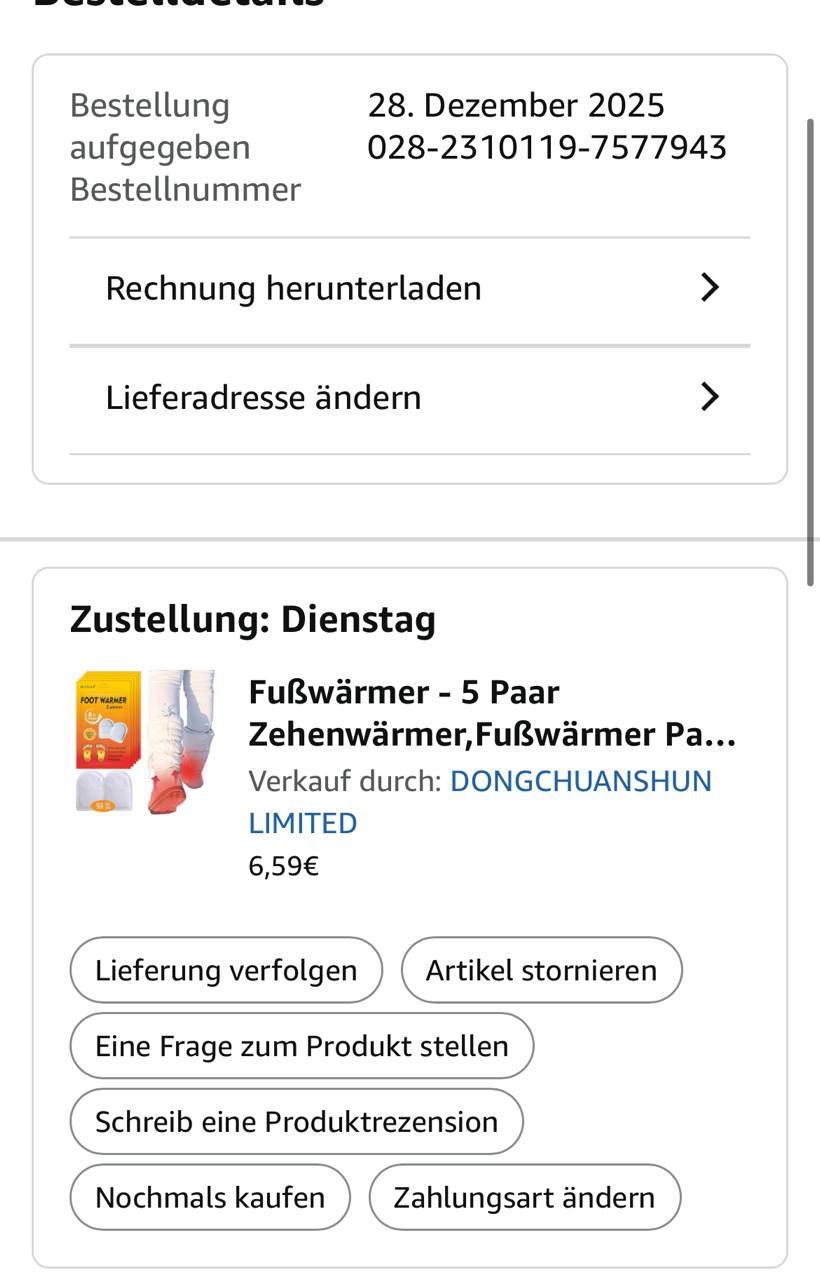Tap the Bestellnummer label
The height and width of the screenshot is (1280, 820).
[185, 190]
